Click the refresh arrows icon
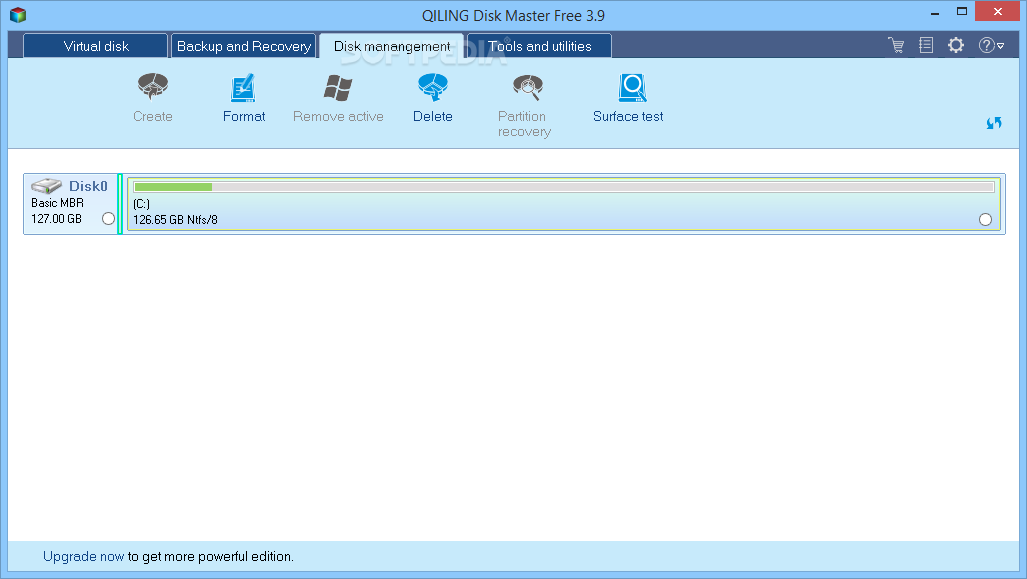This screenshot has height=579, width=1027. click(994, 122)
